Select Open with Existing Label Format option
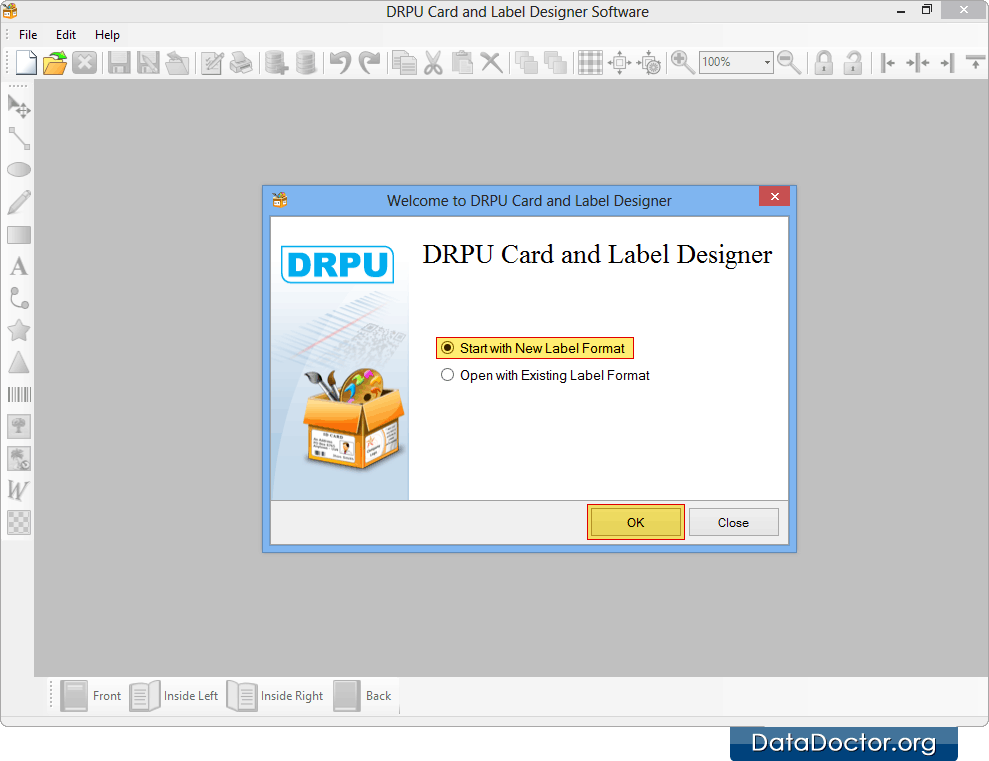Viewport: 989px width, 761px height. point(545,375)
